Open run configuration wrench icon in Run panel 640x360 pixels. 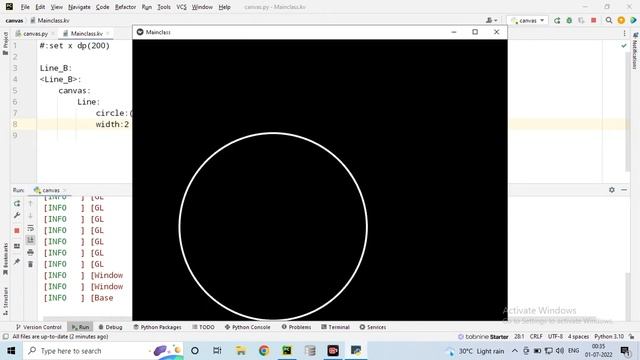coord(17,215)
